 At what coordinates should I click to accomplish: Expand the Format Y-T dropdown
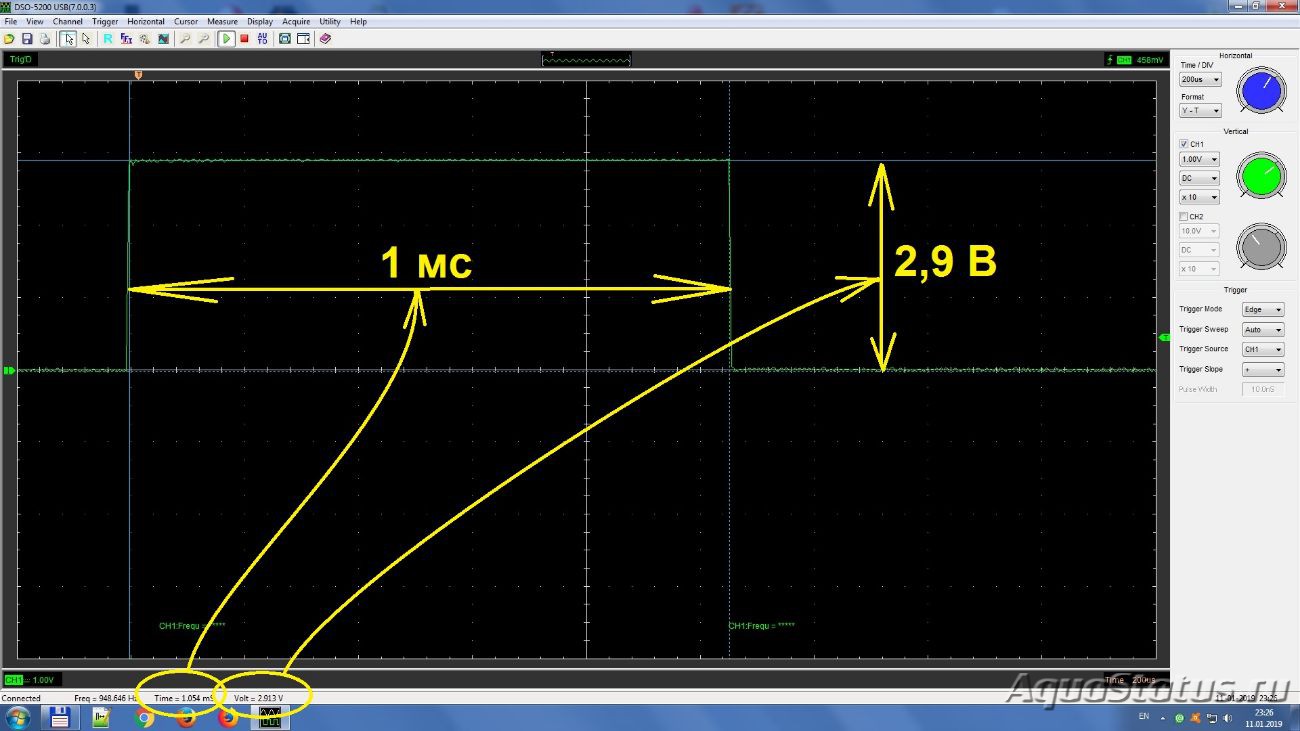tap(1200, 111)
